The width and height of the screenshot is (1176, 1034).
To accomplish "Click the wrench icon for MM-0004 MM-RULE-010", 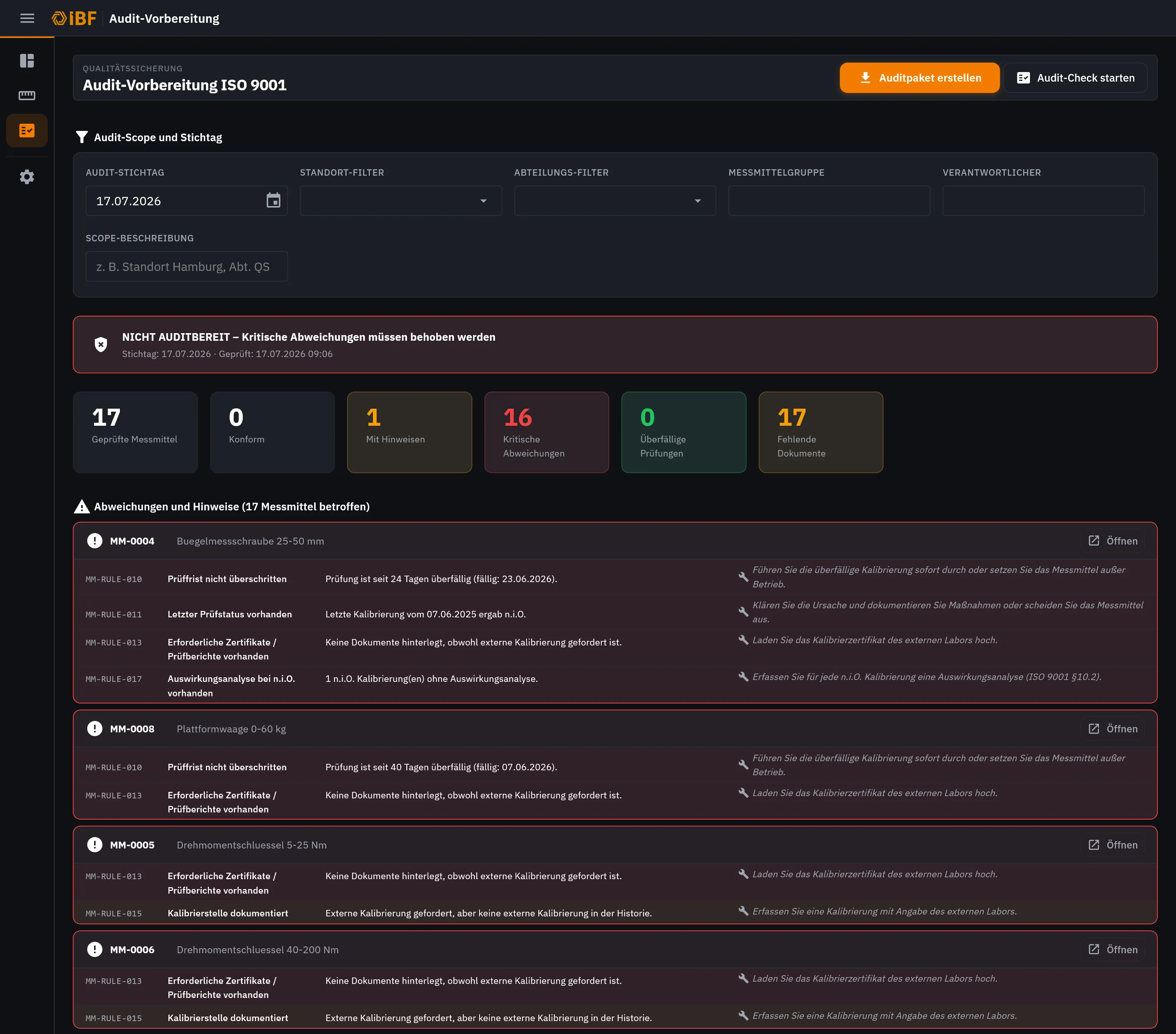I will point(743,576).
